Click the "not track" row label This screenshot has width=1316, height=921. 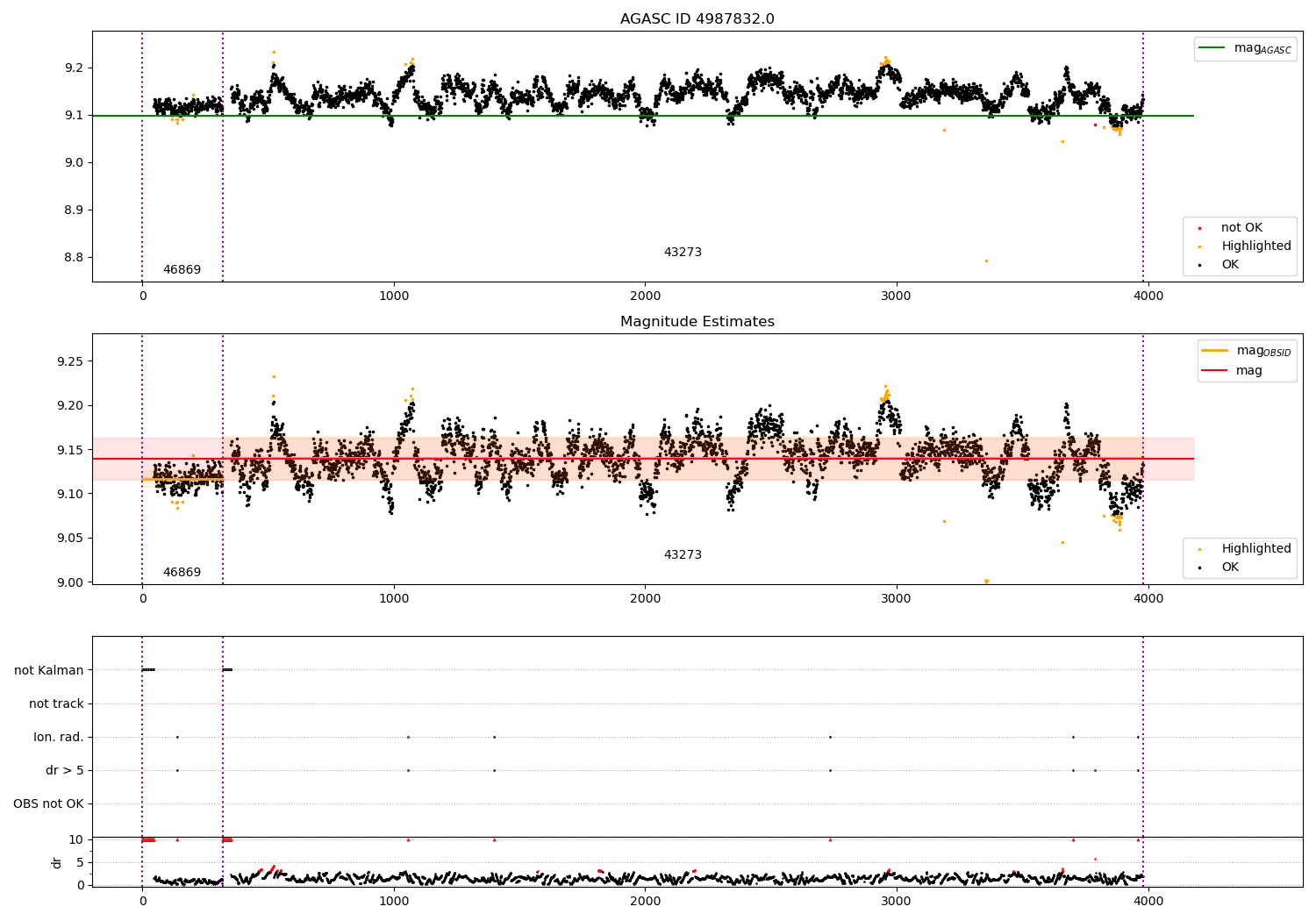click(56, 703)
